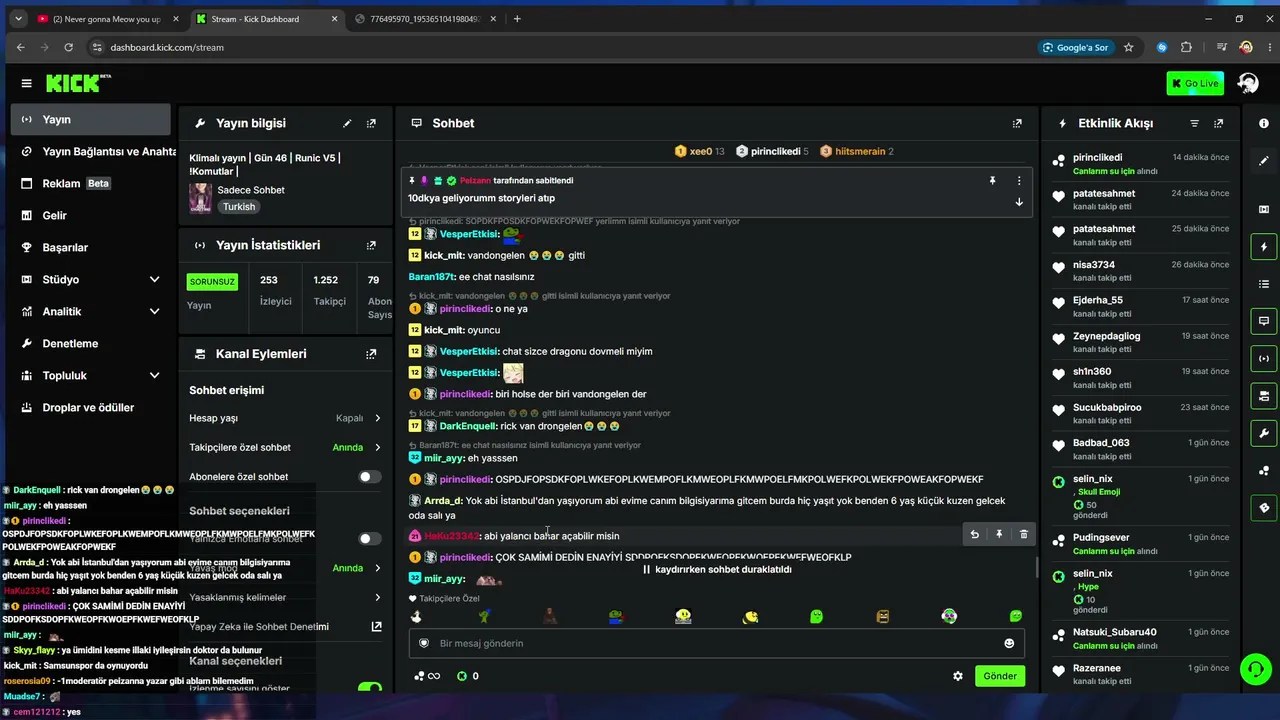Open hiitsmerain in the chat leaderboard

[857, 151]
